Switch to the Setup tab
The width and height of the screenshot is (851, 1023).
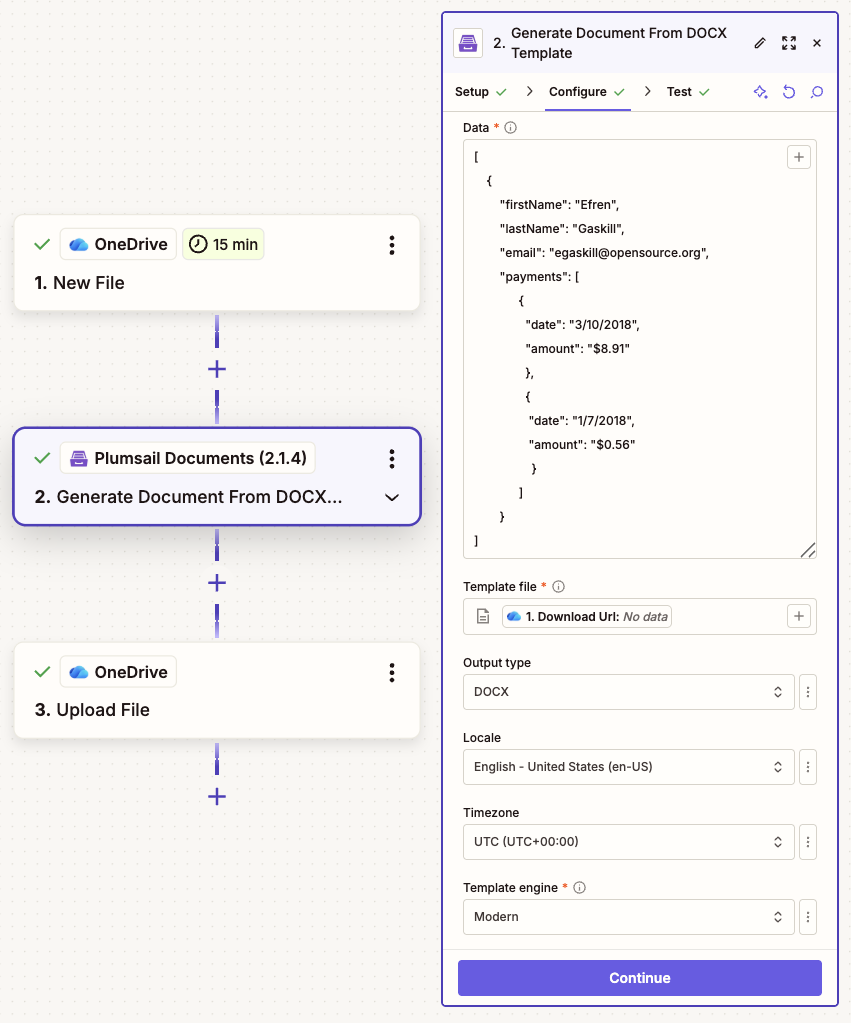click(480, 92)
